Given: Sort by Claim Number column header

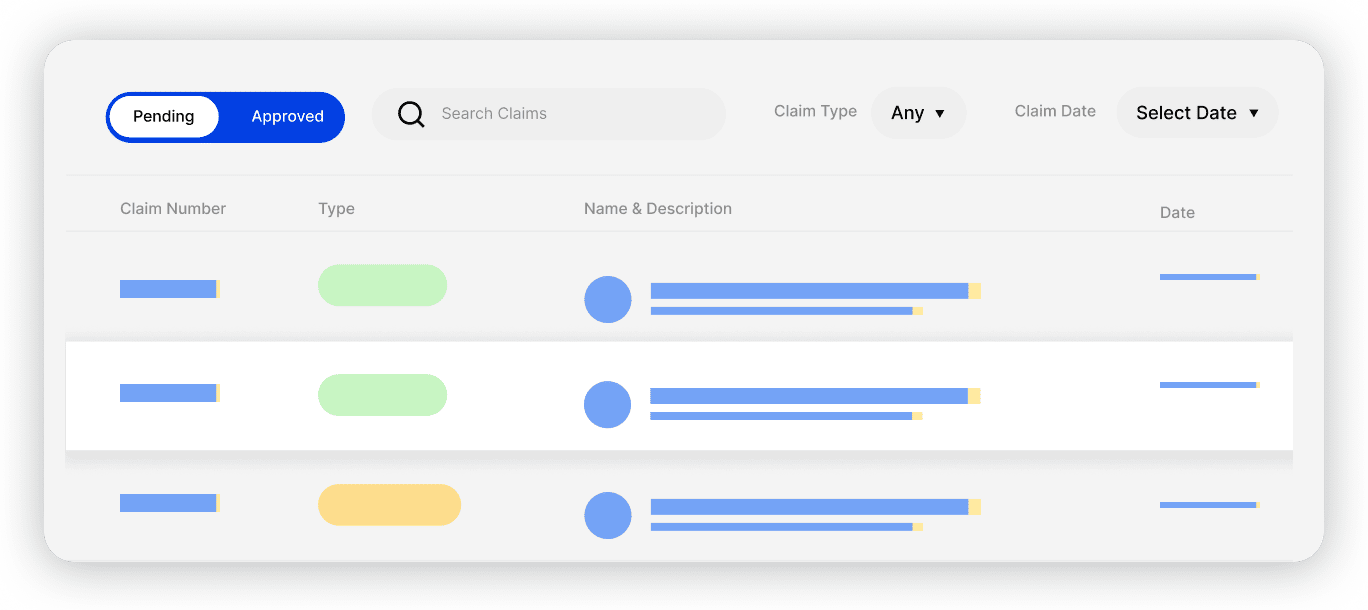Looking at the screenshot, I should coord(173,209).
